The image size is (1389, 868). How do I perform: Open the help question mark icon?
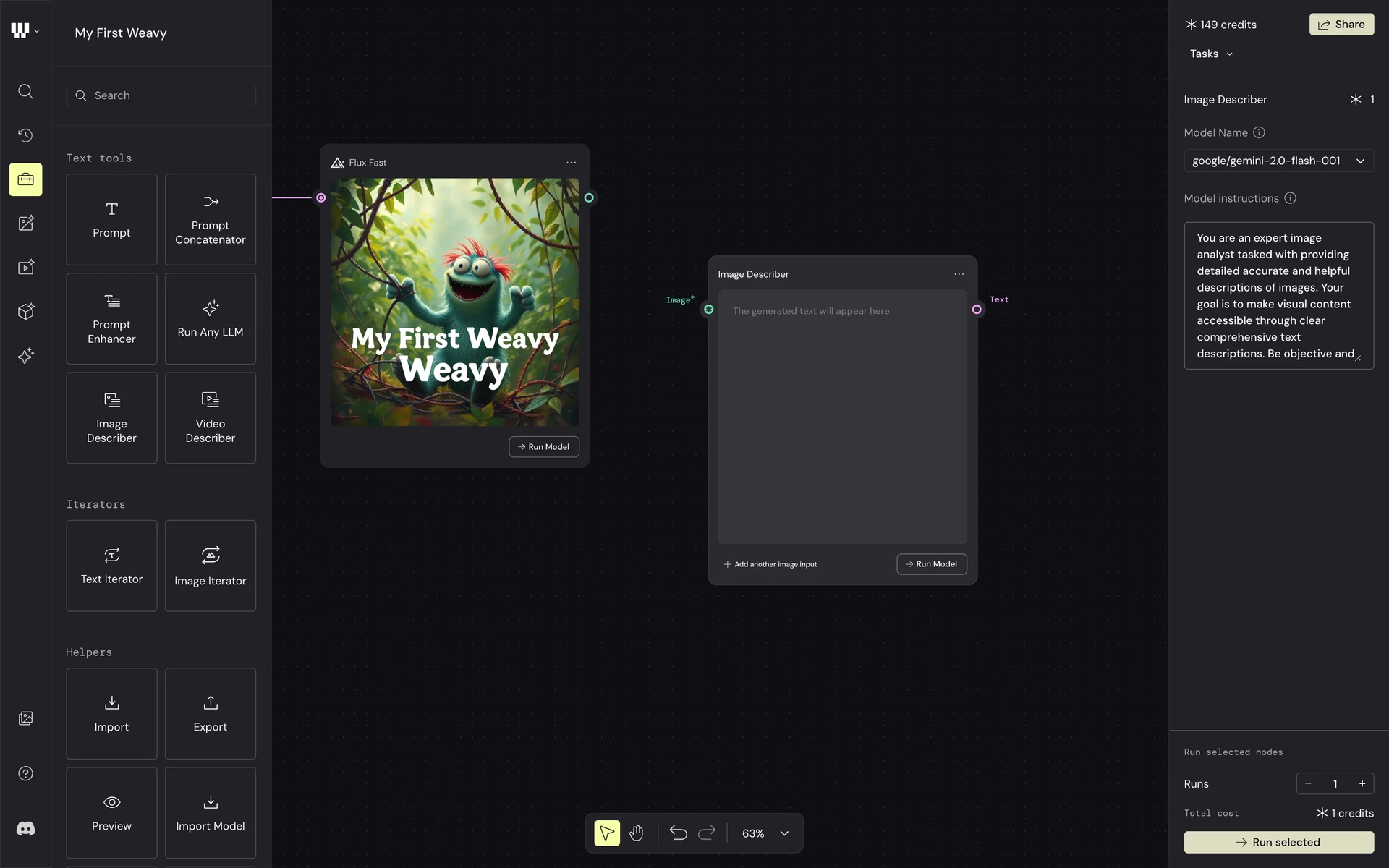[25, 773]
